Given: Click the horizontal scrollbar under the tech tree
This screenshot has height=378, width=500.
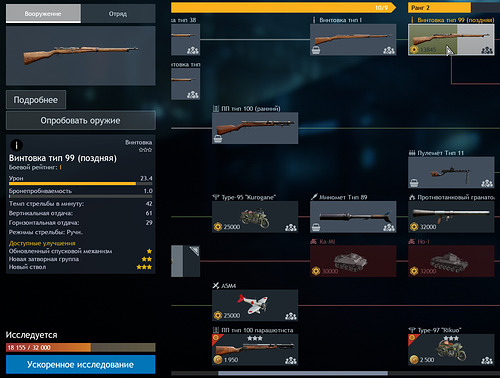Looking at the screenshot, I should click(x=303, y=373).
